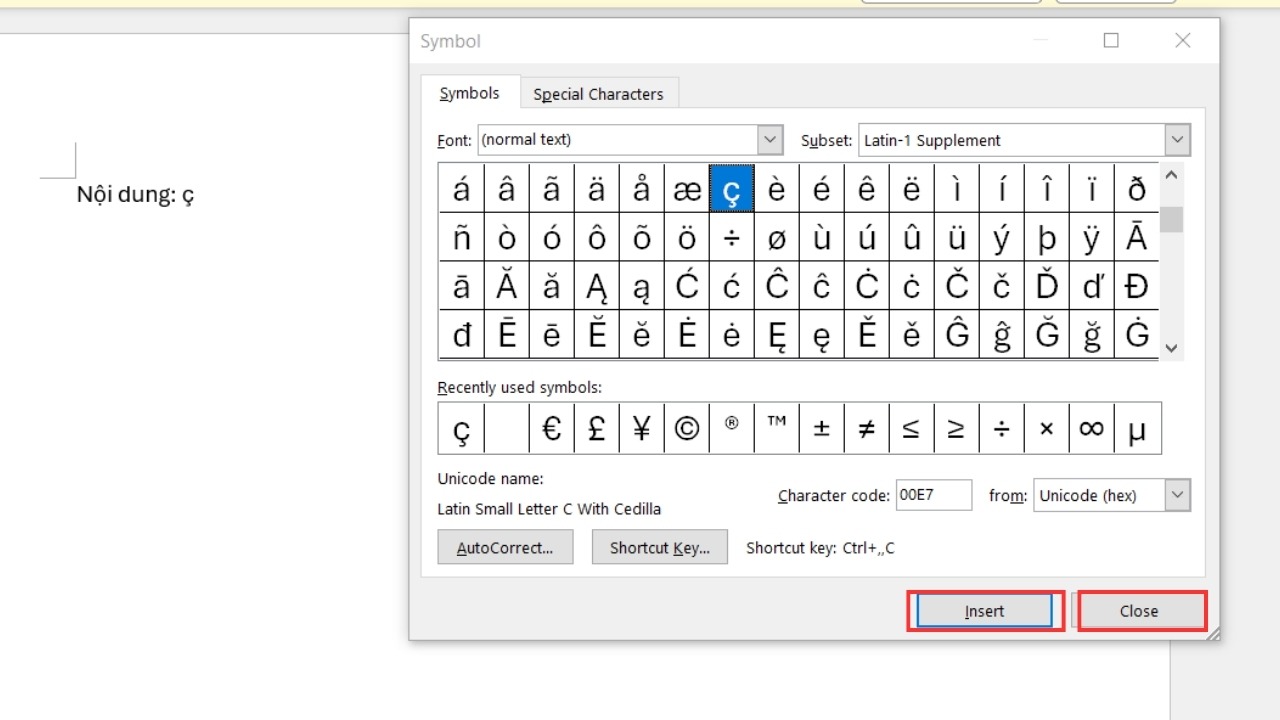1280x720 pixels.
Task: Choose the Ġ character in the last row
Action: (1137, 335)
